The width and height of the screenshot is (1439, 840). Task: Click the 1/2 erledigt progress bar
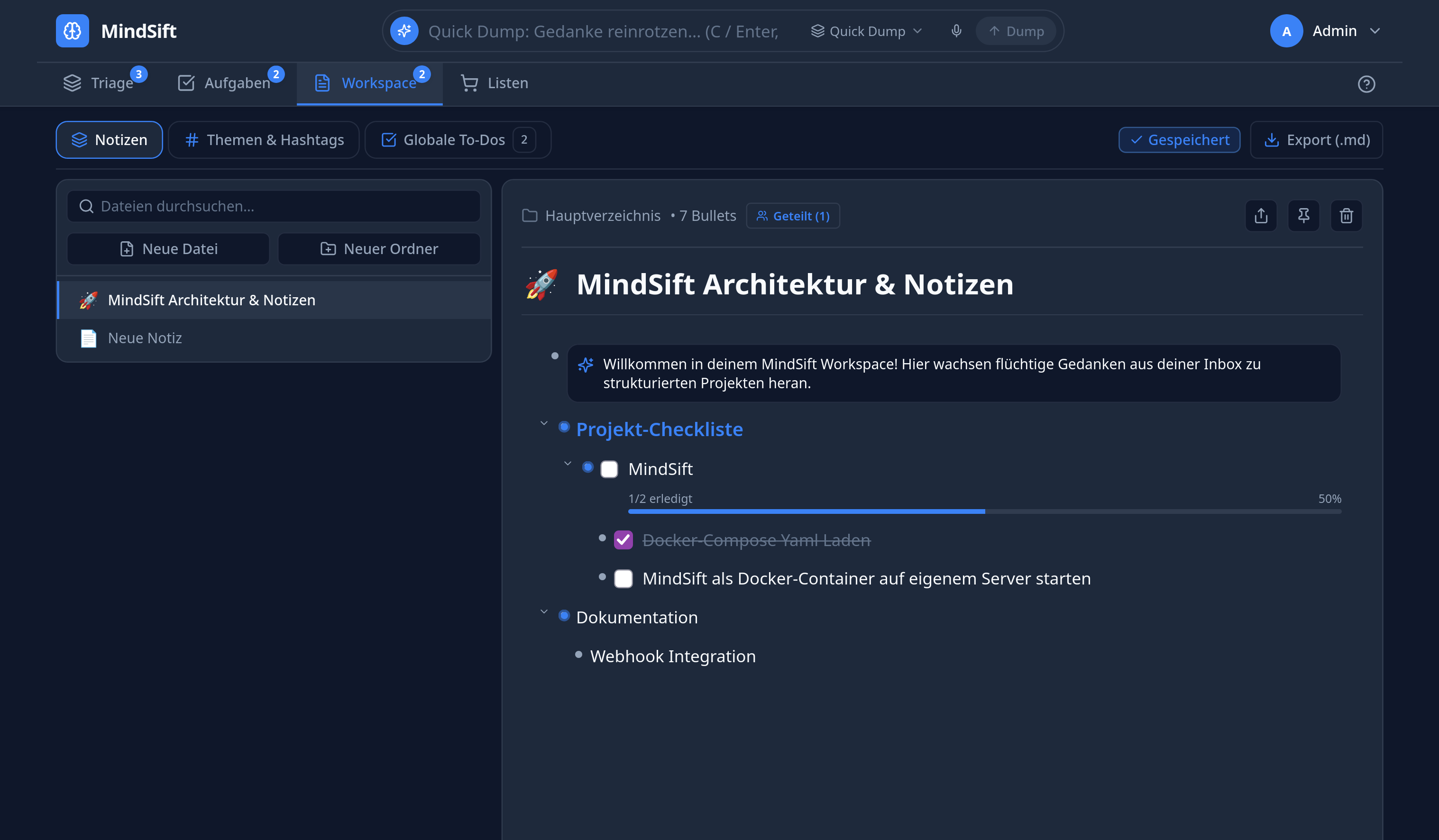coord(984,511)
